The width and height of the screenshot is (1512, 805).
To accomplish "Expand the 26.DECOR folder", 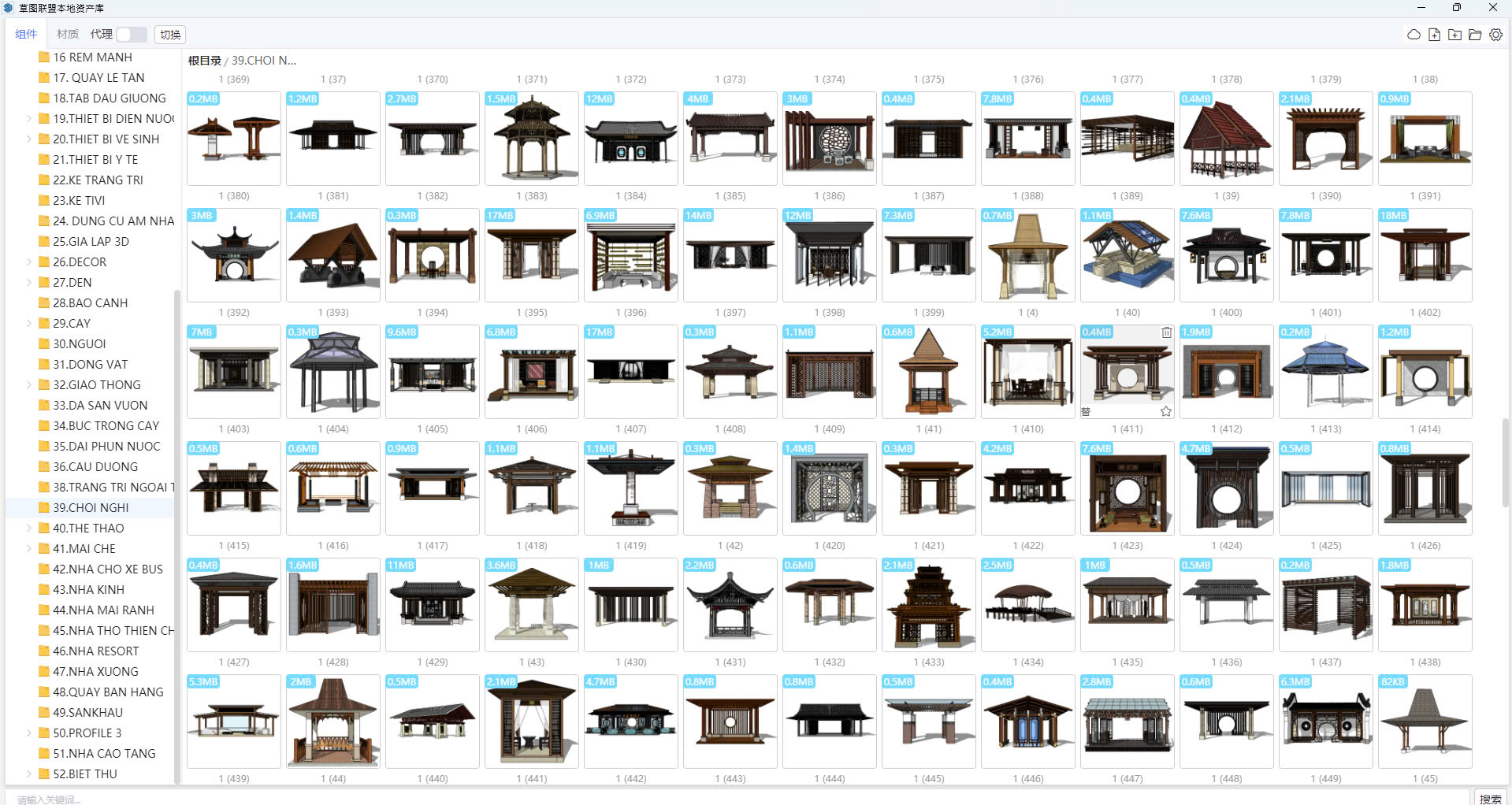I will pos(29,262).
